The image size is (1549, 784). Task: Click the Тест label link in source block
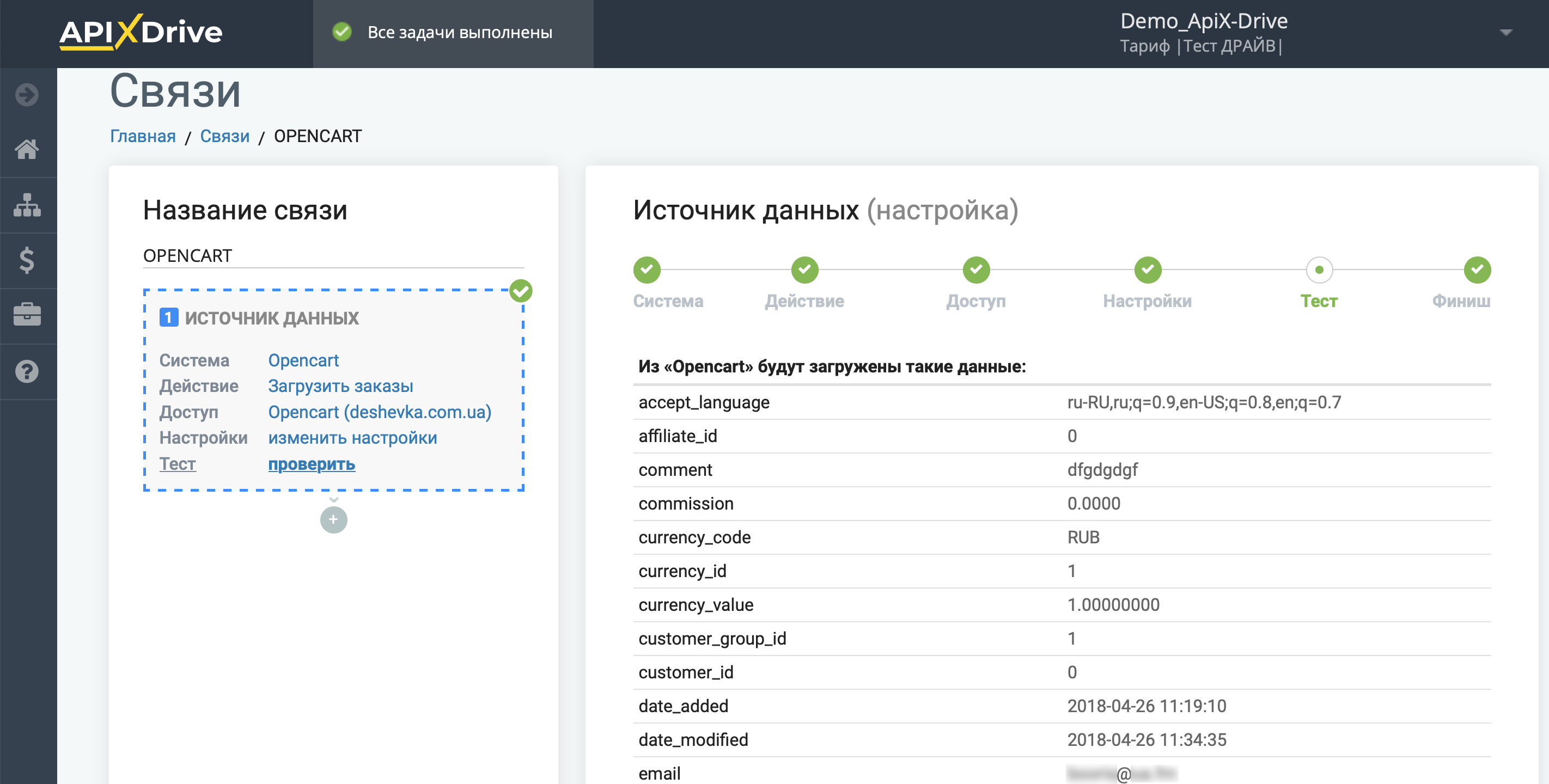point(178,464)
